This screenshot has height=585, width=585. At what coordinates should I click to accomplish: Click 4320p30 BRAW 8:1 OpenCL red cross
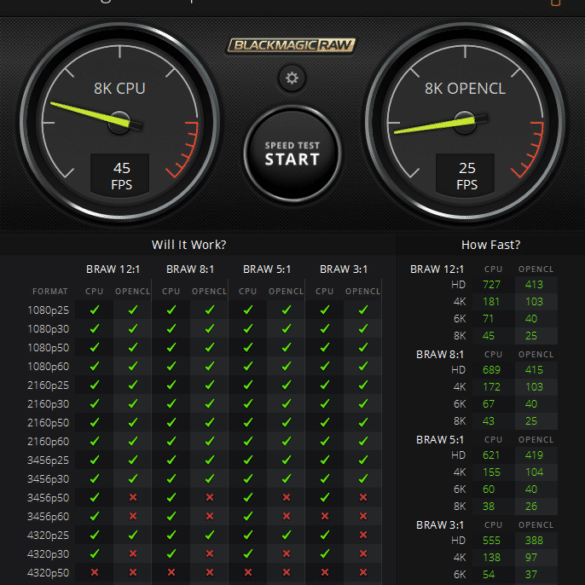pos(210,554)
